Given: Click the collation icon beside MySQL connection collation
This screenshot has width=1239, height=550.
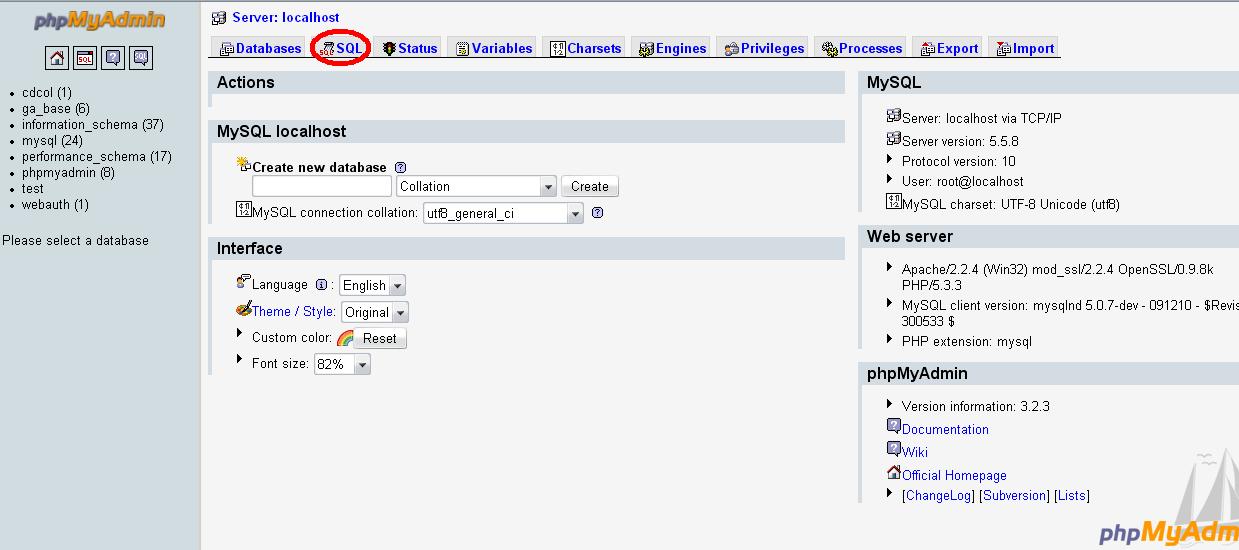Looking at the screenshot, I should tap(244, 210).
